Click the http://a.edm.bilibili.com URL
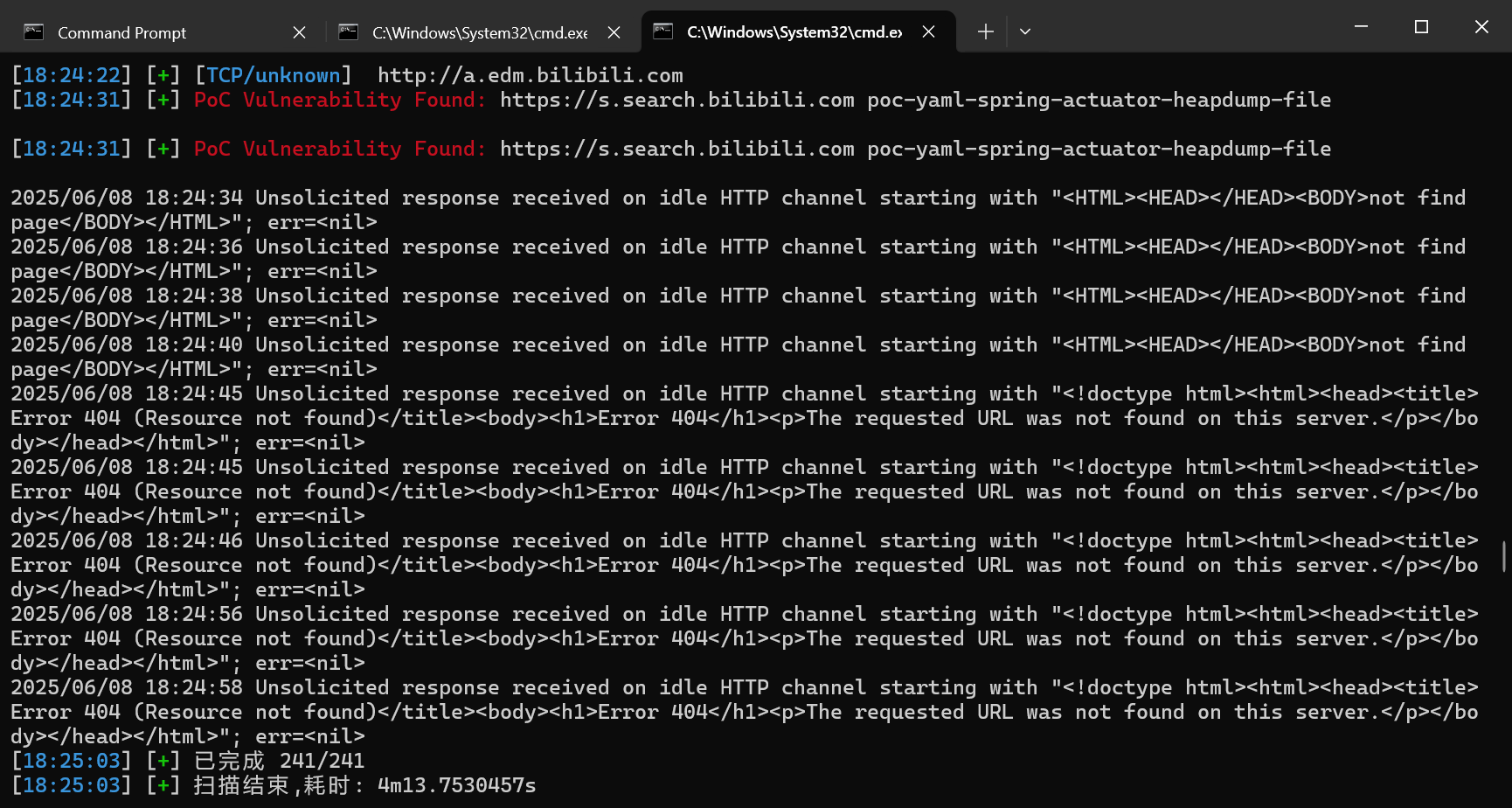The height and width of the screenshot is (808, 1512). click(x=530, y=75)
